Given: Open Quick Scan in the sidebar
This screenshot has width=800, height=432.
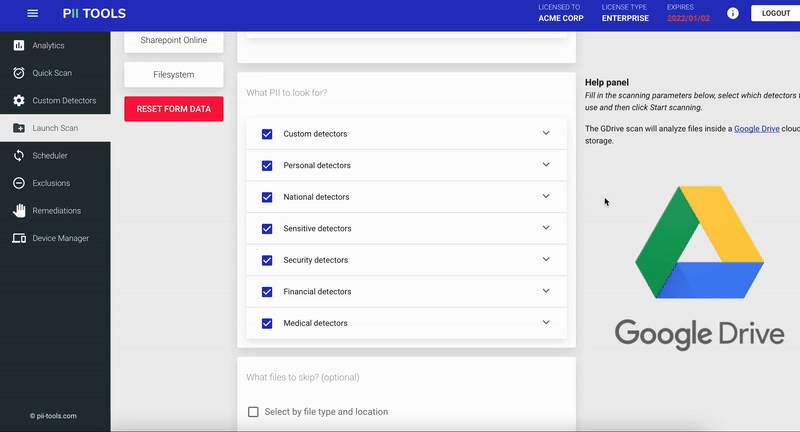Looking at the screenshot, I should click(55, 73).
